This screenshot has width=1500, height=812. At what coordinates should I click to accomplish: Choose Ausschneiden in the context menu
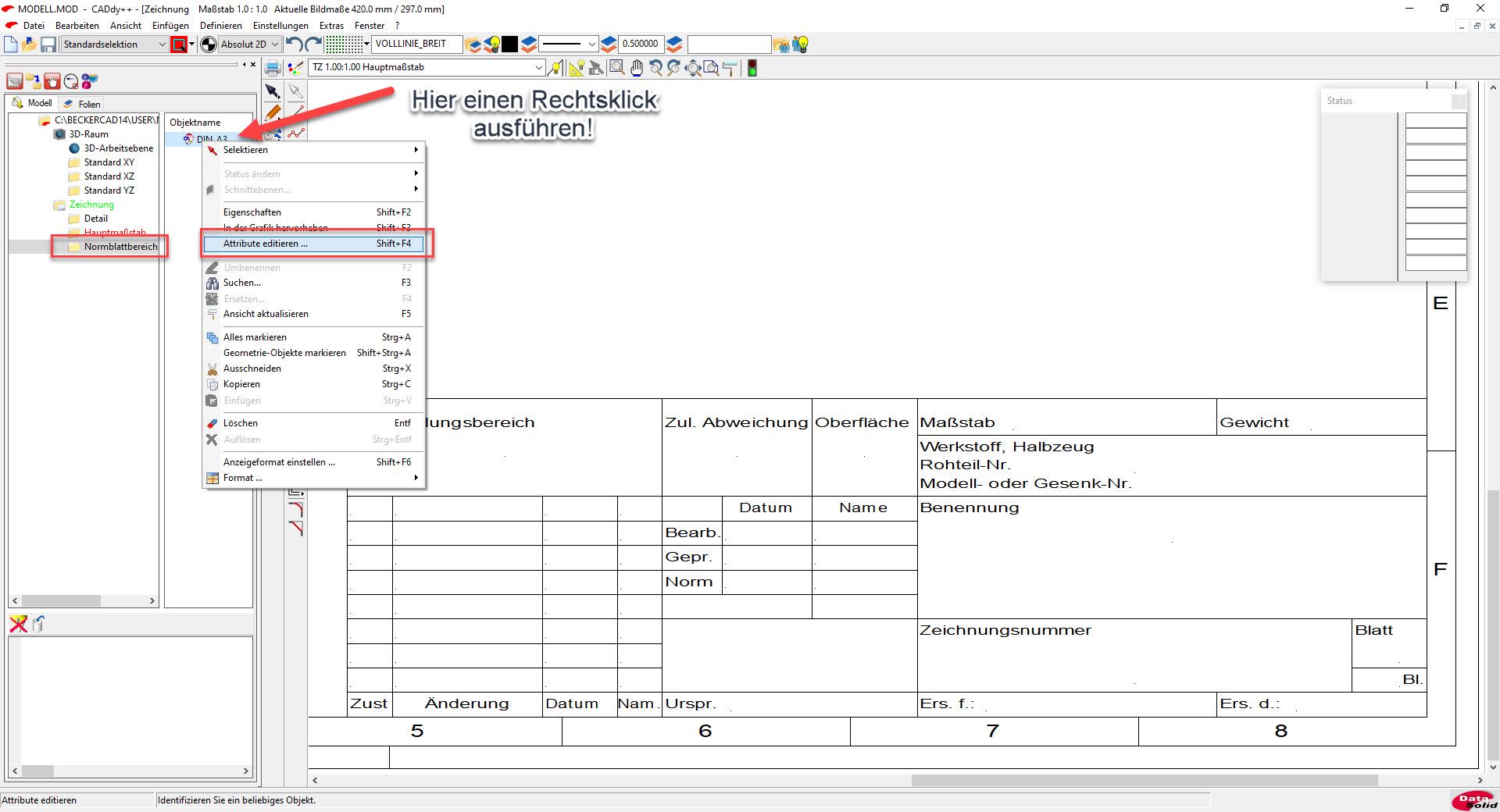pyautogui.click(x=313, y=369)
